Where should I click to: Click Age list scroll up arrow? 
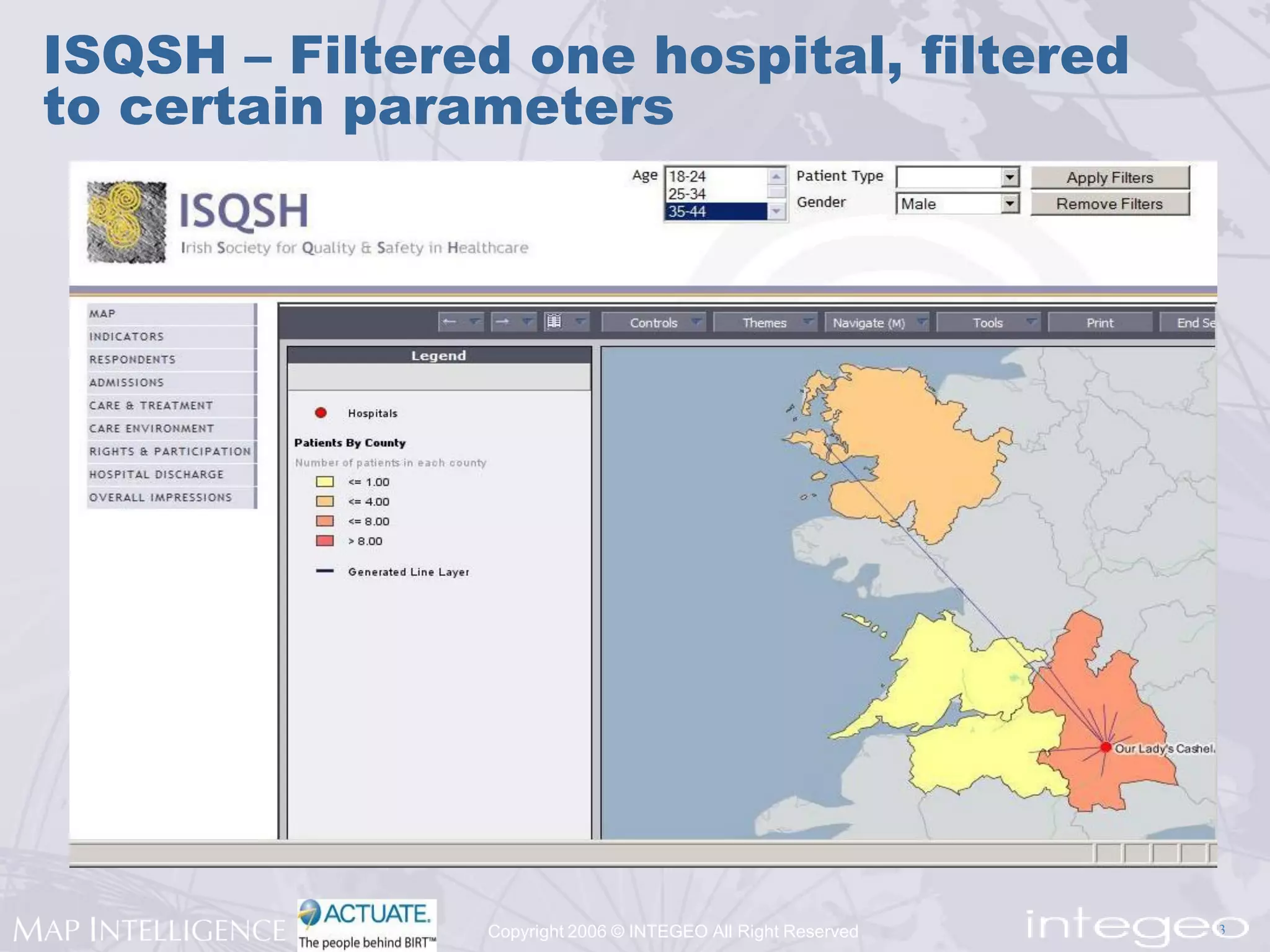(776, 176)
